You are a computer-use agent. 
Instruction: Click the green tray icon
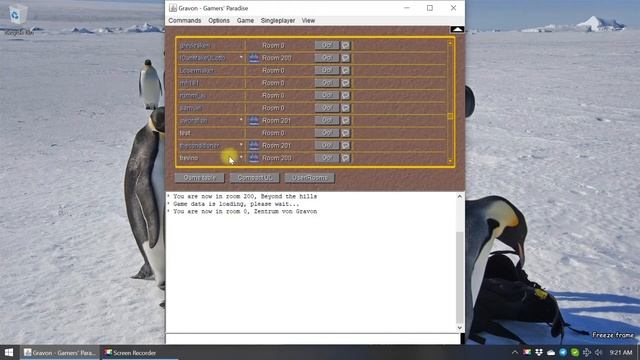[575, 353]
